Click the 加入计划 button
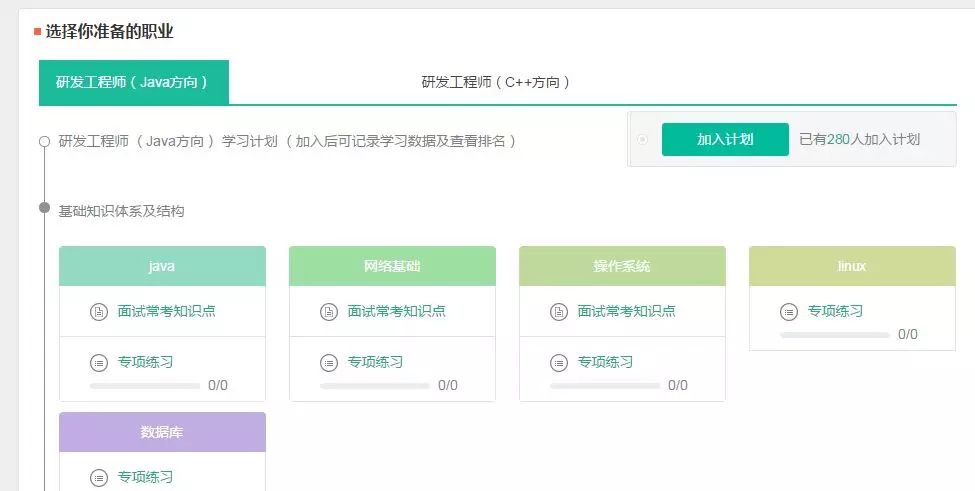 pos(725,139)
